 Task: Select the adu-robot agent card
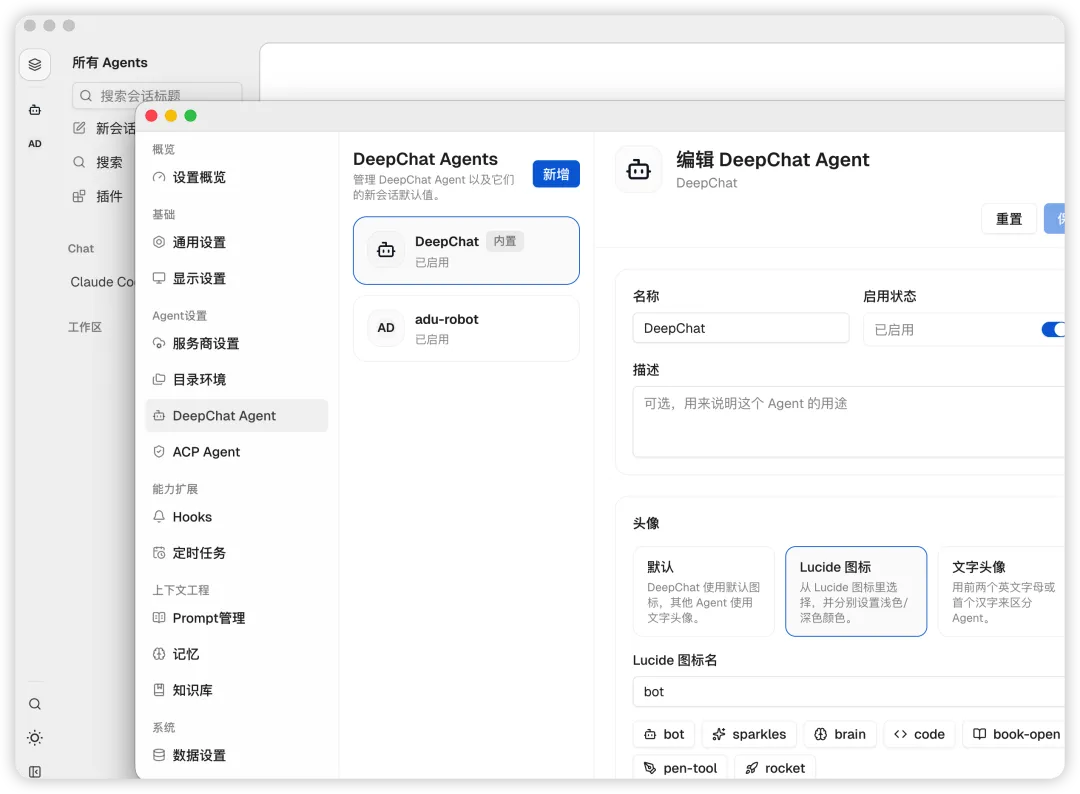(466, 328)
